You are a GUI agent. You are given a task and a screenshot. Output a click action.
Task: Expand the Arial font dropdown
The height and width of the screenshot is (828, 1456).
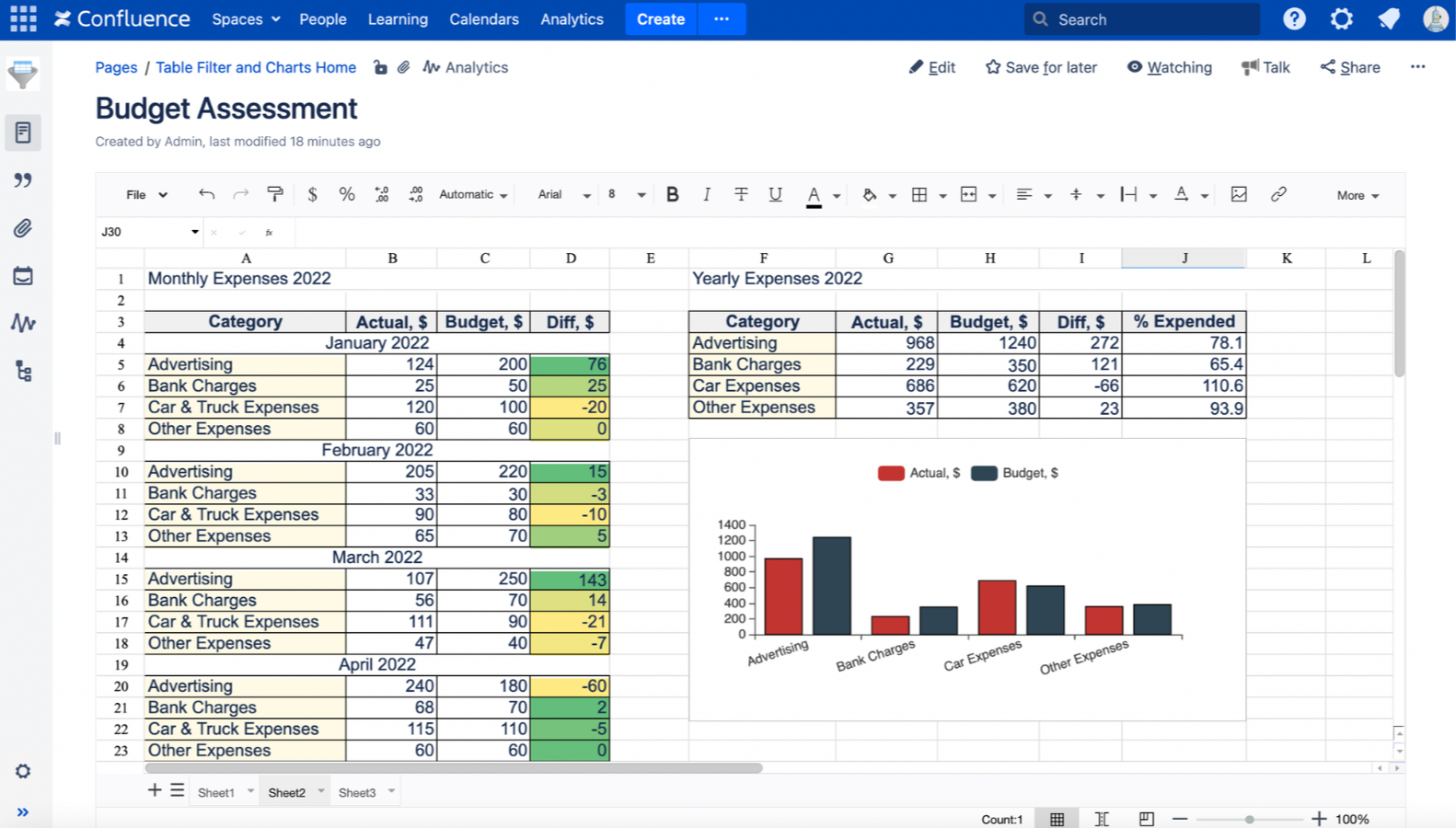pos(563,195)
